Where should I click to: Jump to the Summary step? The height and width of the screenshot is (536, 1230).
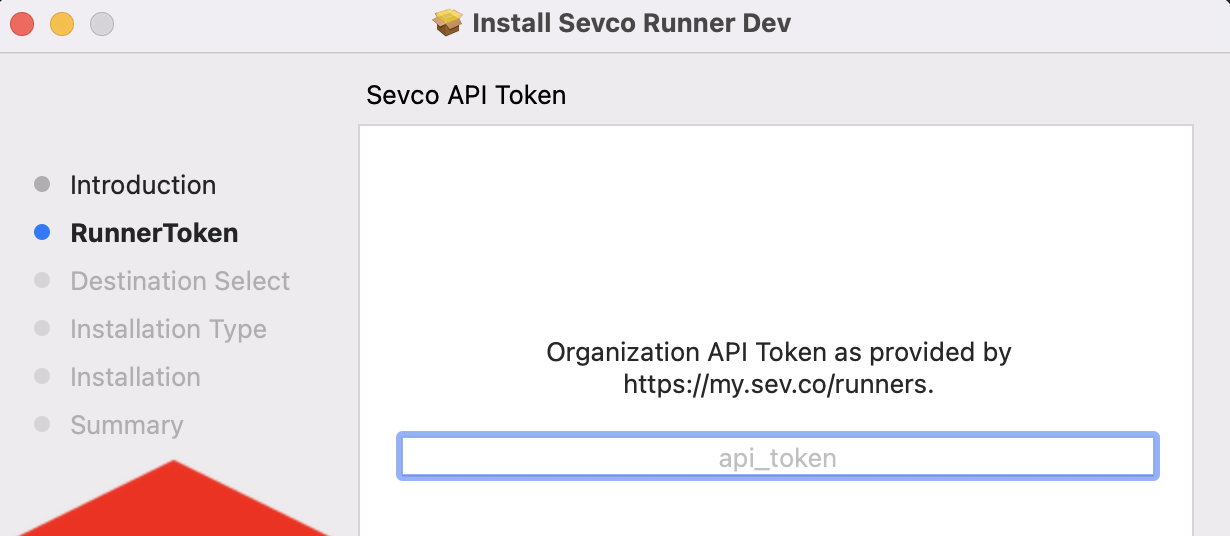pyautogui.click(x=127, y=425)
